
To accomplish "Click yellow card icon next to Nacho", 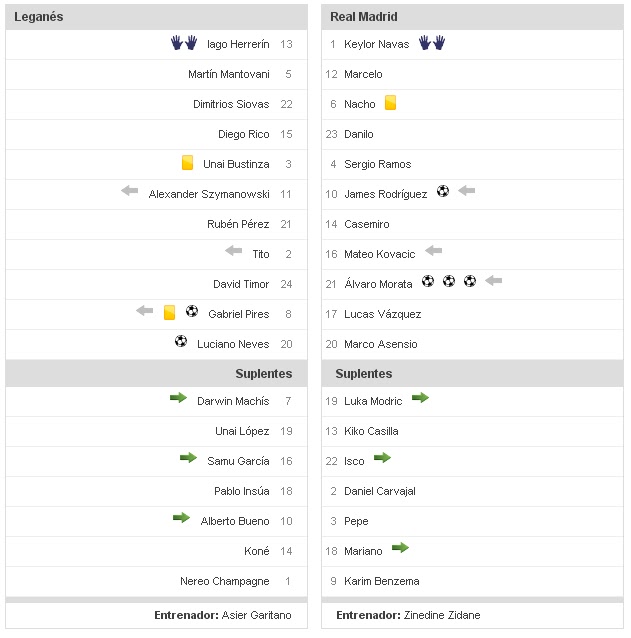I will click(x=390, y=103).
